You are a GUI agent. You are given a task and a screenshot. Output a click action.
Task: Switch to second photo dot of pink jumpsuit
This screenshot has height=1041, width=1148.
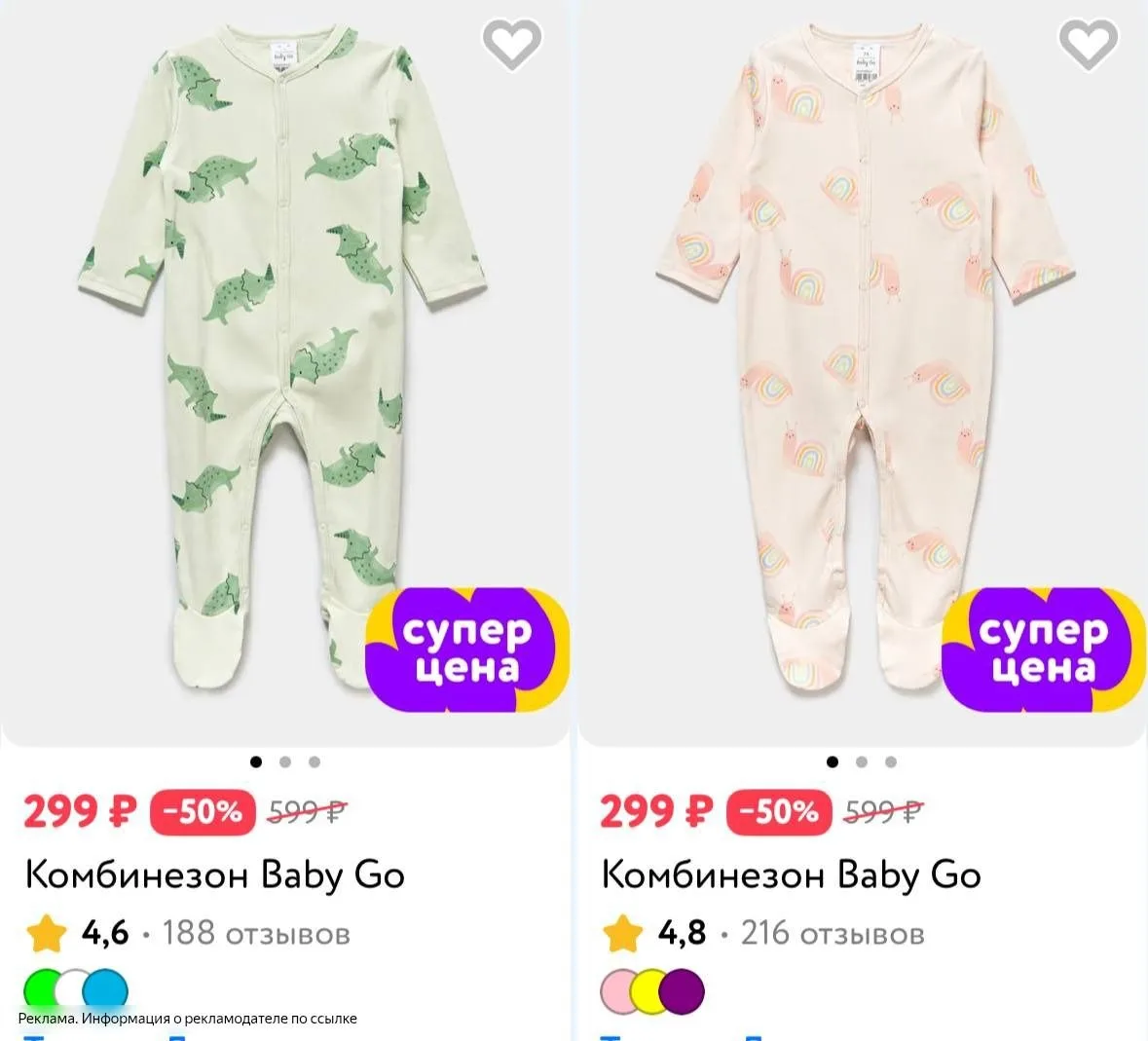point(861,762)
